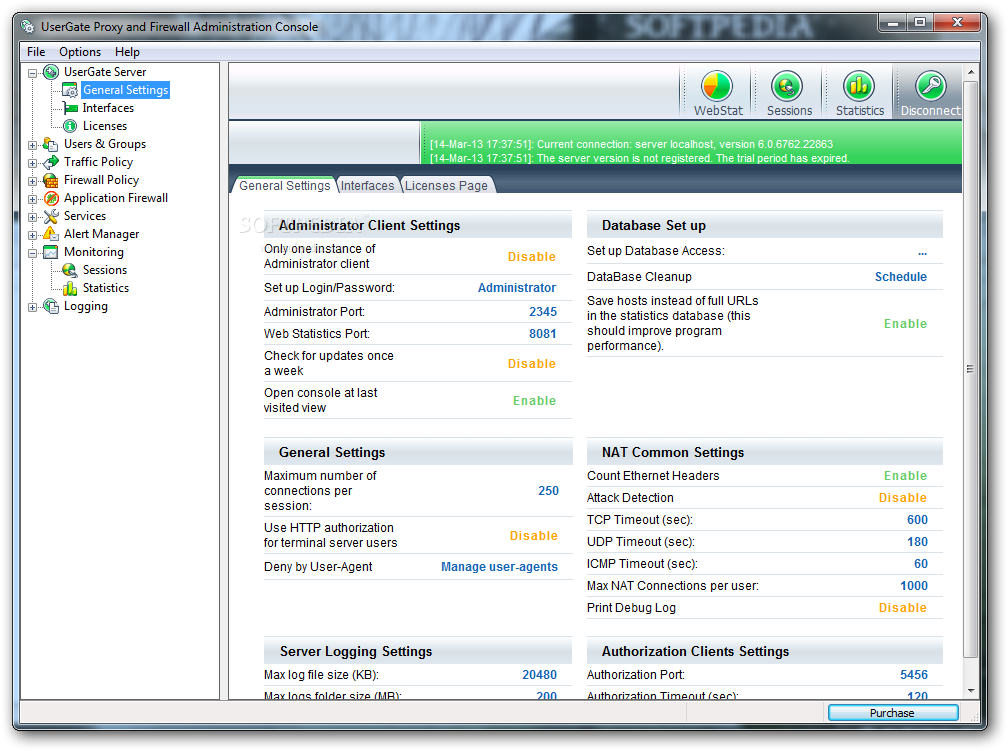
Task: Toggle 'Use HTTP authorization for terminal server' Disable
Action: (x=534, y=536)
